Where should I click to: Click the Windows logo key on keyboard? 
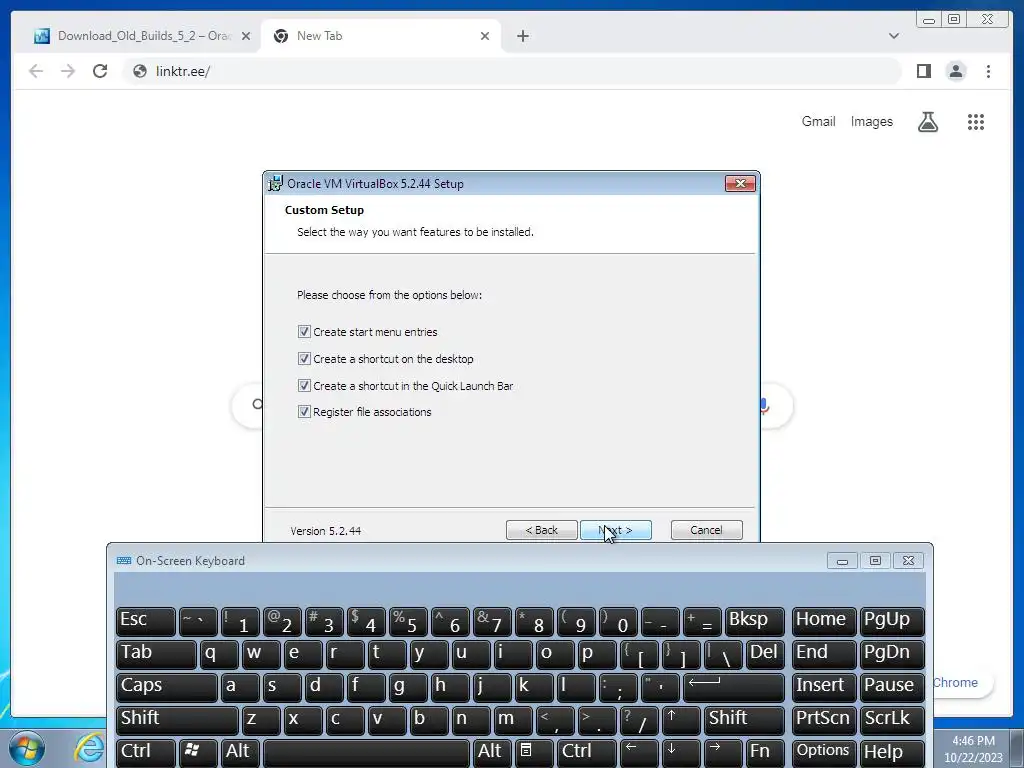click(198, 752)
